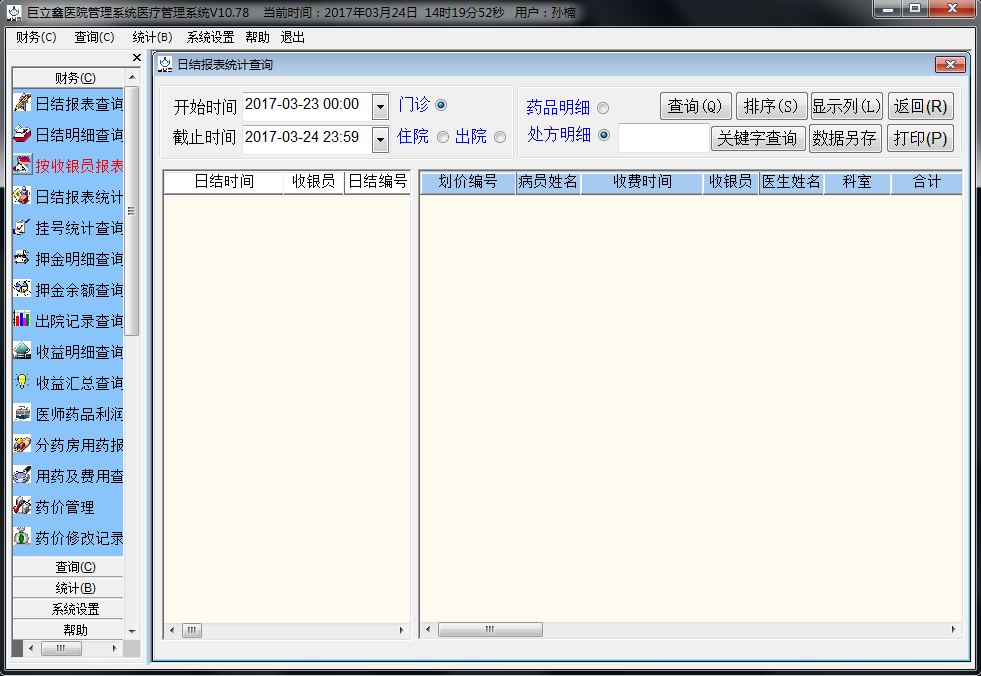This screenshot has height=676, width=981.
Task: Expand the 截止时间 date dropdown
Action: pos(380,139)
